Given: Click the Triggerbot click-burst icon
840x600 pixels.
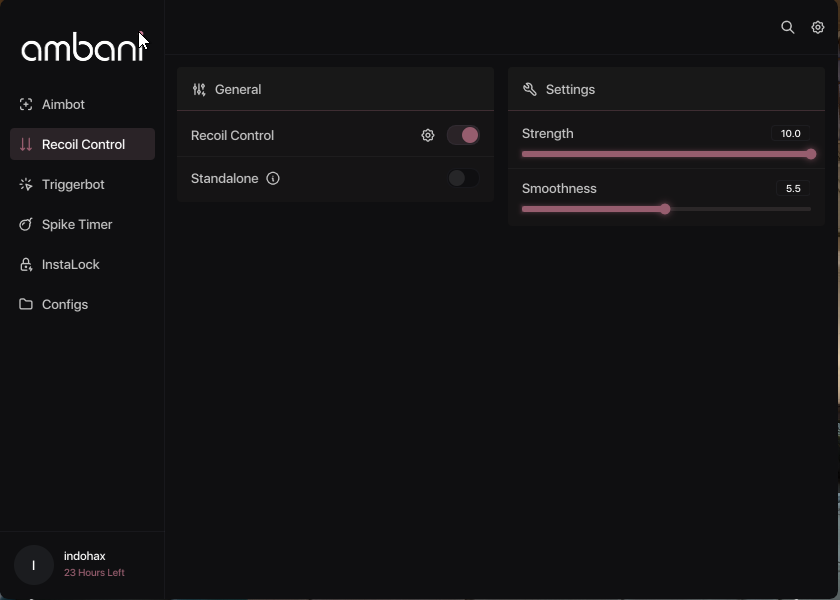Looking at the screenshot, I should pos(26,184).
